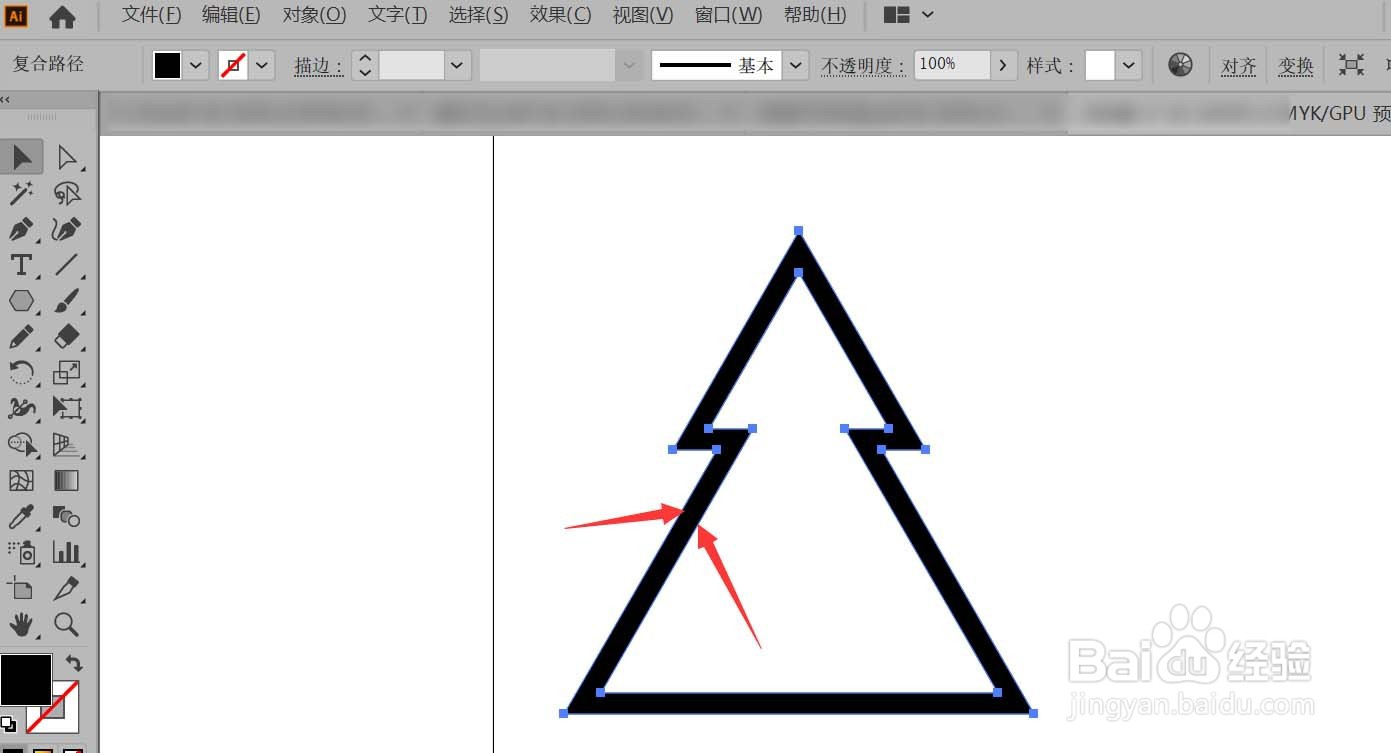Open the 文件(F) menu

tap(151, 15)
